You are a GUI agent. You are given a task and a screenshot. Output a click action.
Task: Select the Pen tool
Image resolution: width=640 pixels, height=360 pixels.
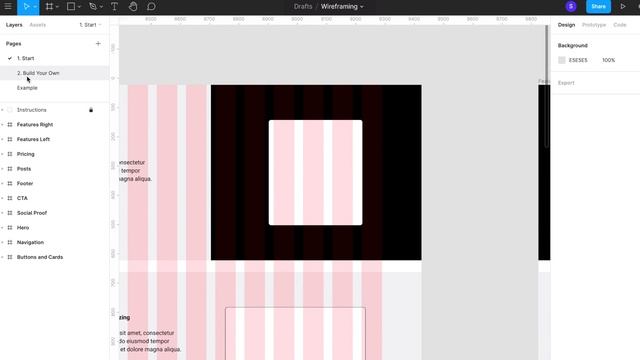93,7
